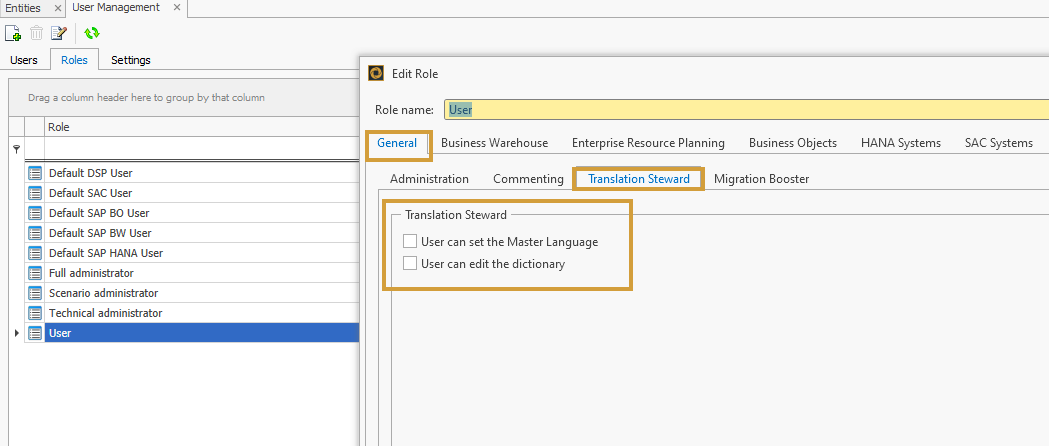Viewport: 1049px width, 446px height.
Task: Select the Technical administrator role row
Action: pyautogui.click(x=105, y=313)
